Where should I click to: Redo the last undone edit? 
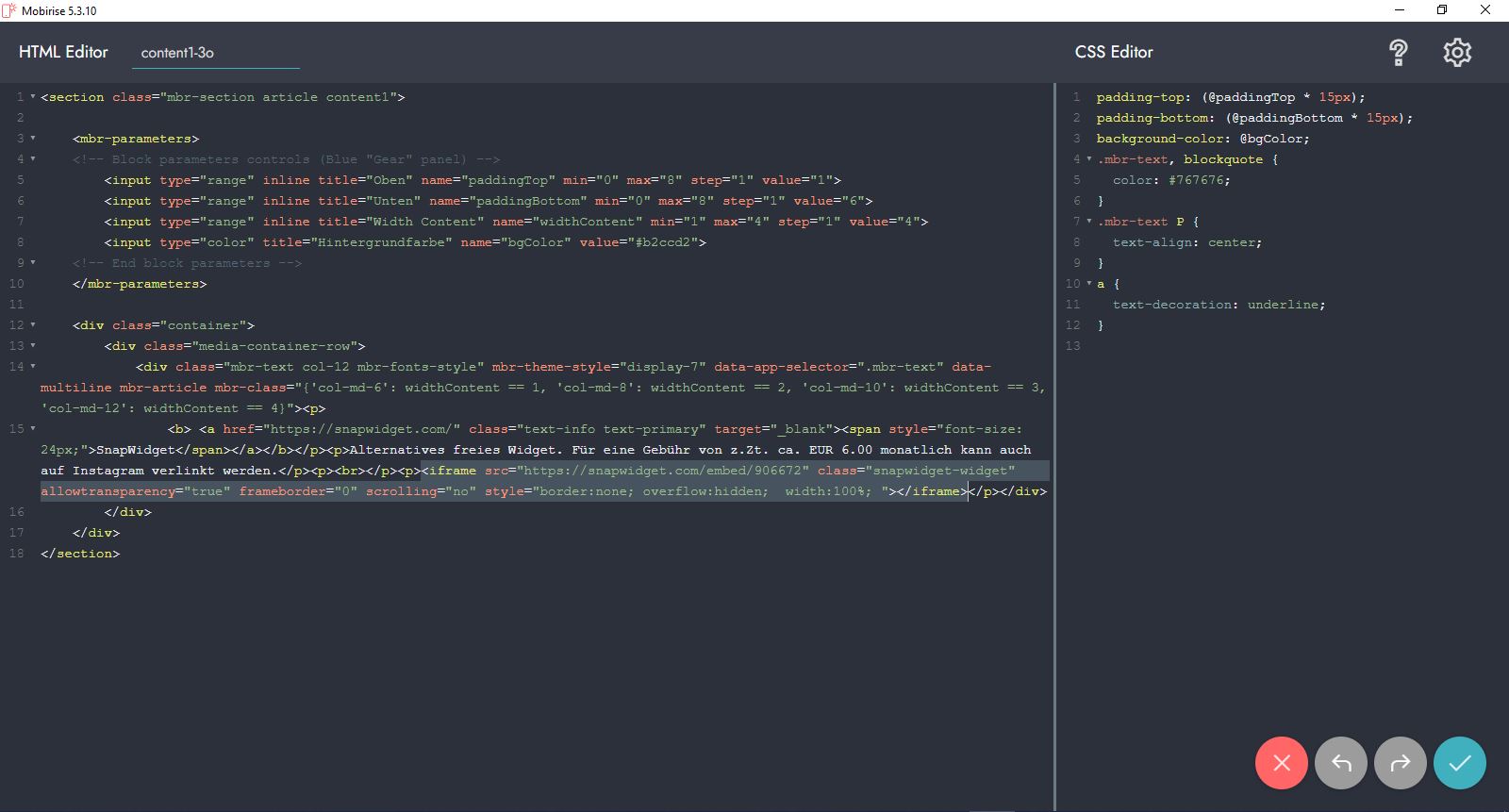1400,762
